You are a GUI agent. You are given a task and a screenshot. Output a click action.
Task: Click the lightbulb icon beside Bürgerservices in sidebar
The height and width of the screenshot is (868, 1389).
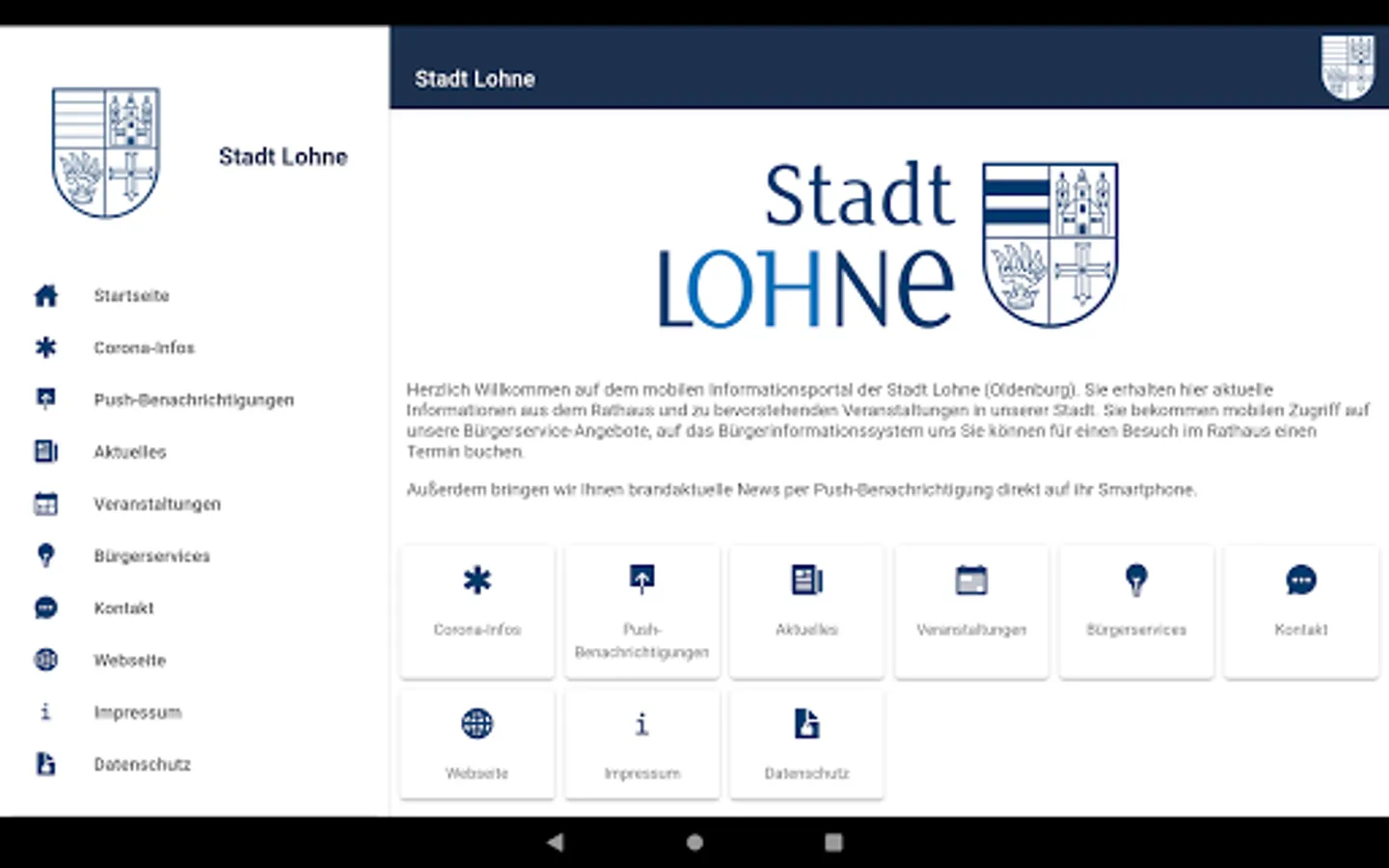coord(45,556)
